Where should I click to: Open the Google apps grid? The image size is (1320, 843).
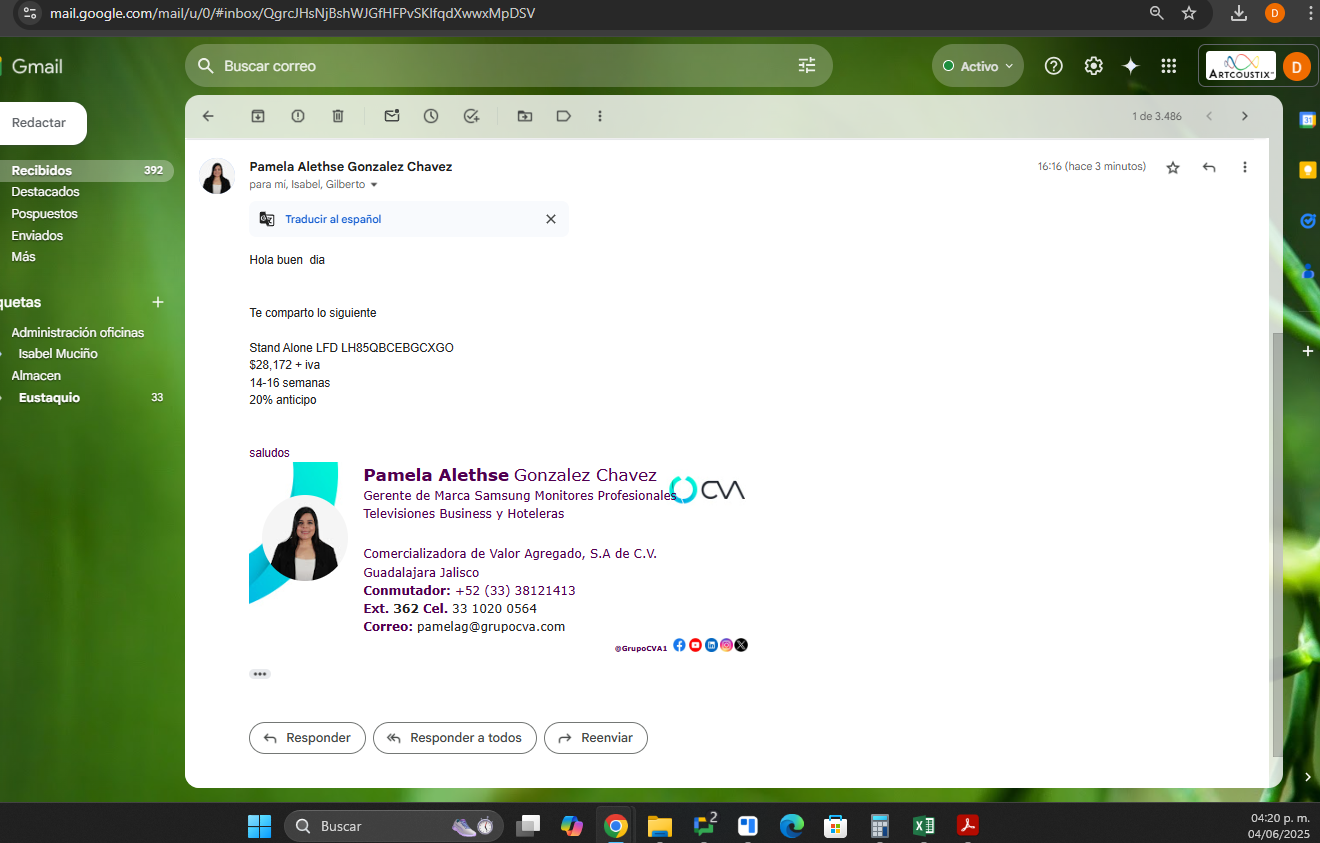pyautogui.click(x=1168, y=66)
